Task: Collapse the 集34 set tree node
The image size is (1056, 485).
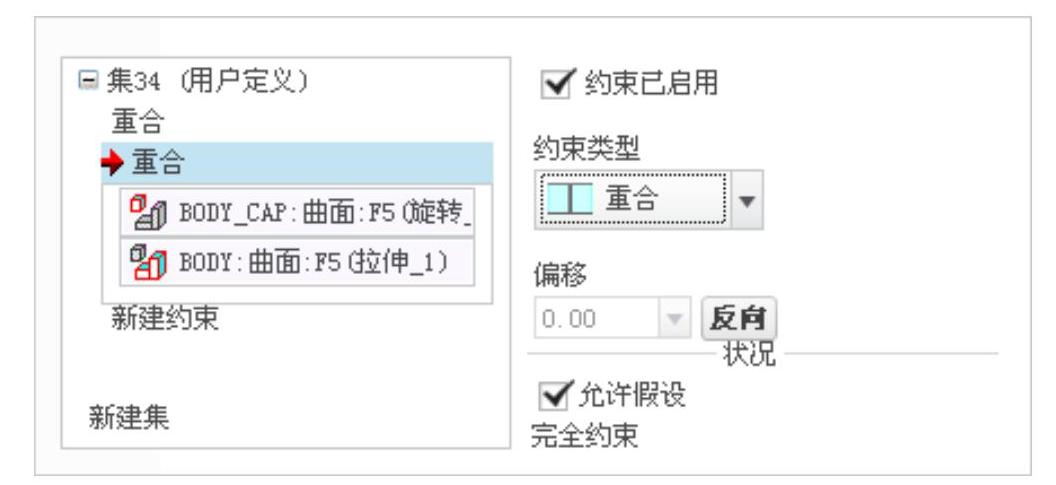Action: (86, 82)
